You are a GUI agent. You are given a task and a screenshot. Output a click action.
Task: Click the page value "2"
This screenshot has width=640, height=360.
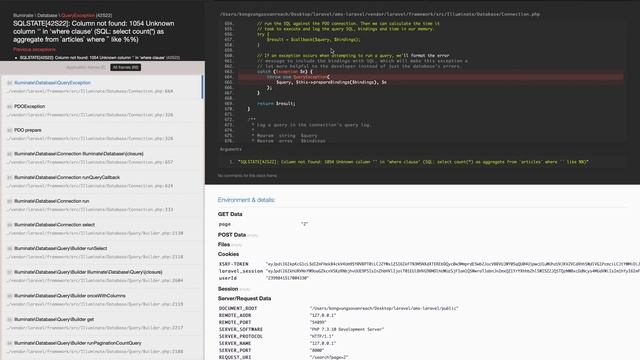[304, 224]
